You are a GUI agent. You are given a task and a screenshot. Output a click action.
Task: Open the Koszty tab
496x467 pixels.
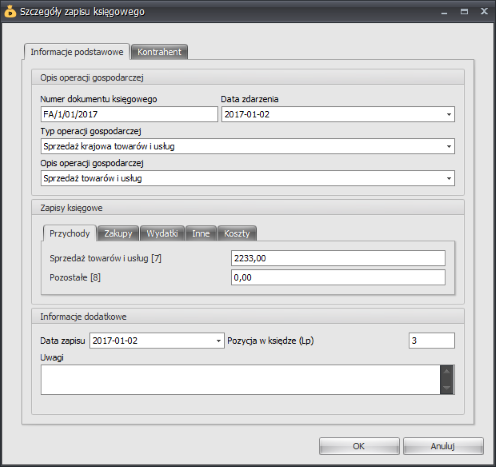point(237,233)
